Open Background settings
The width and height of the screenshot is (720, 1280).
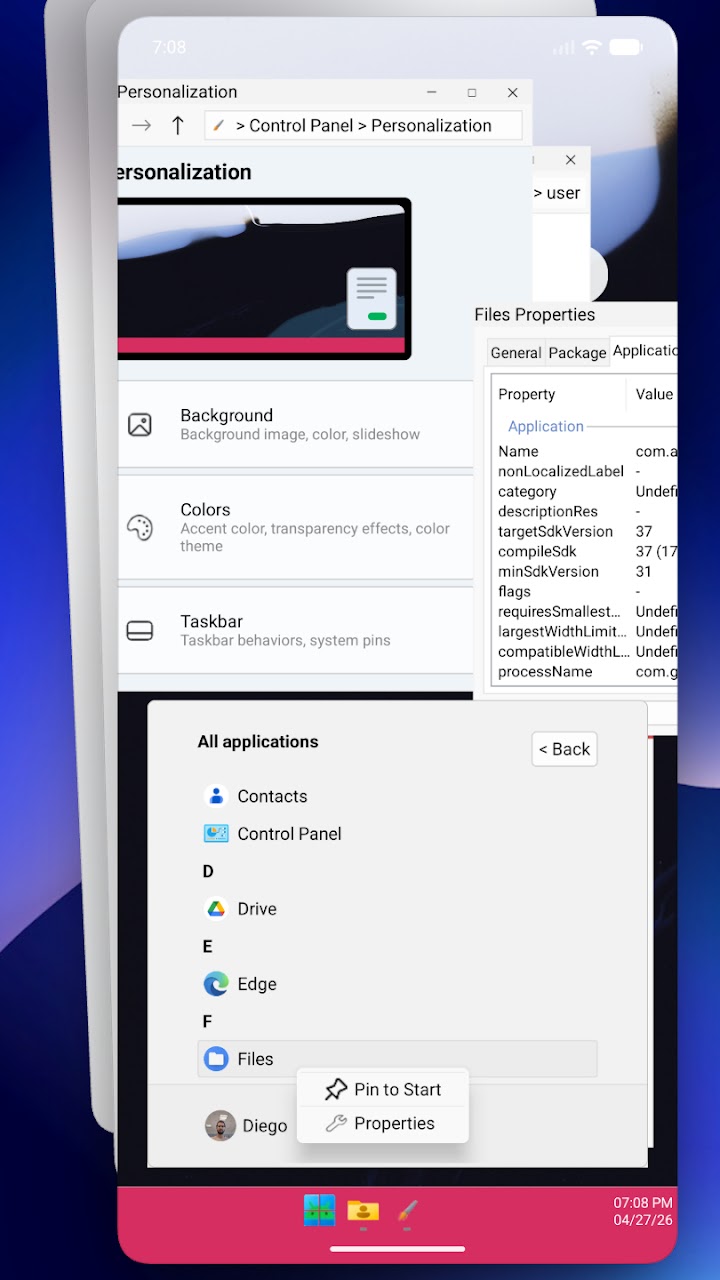click(x=295, y=424)
